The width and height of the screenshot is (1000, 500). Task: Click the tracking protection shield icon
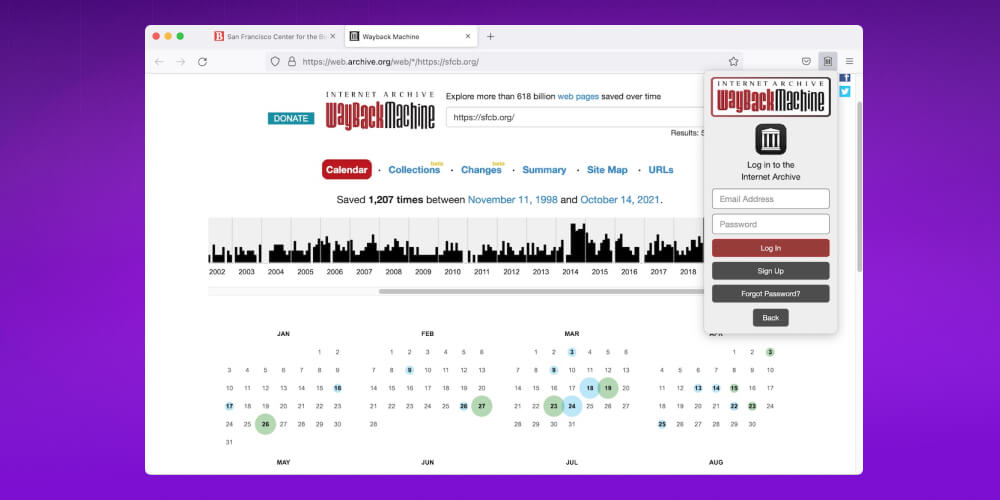coord(274,61)
